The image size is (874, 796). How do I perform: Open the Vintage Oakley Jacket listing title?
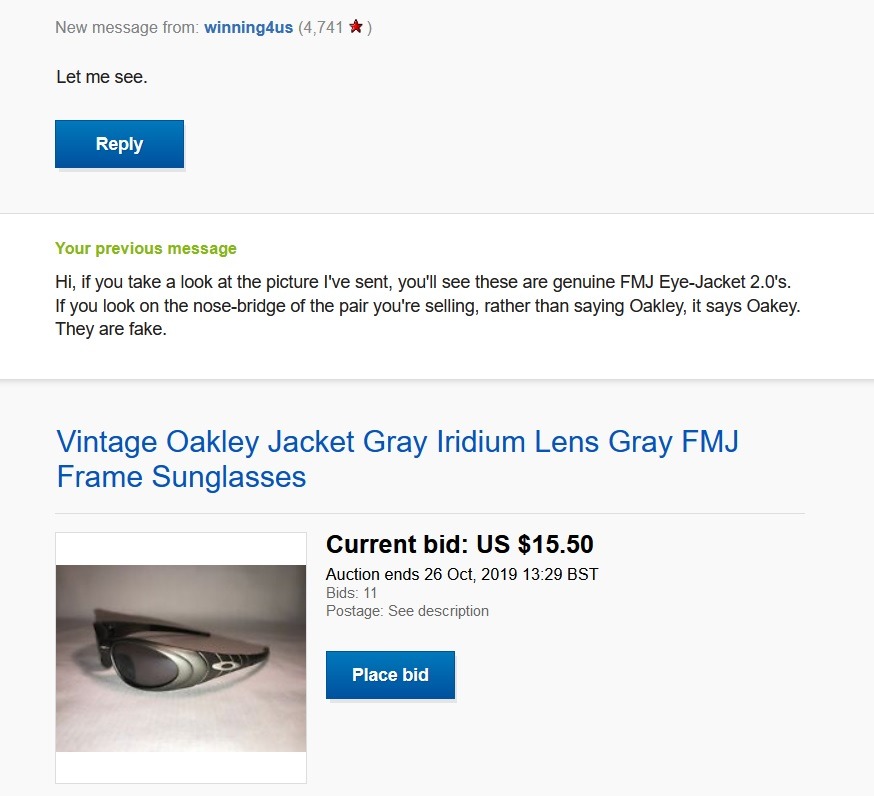click(397, 458)
